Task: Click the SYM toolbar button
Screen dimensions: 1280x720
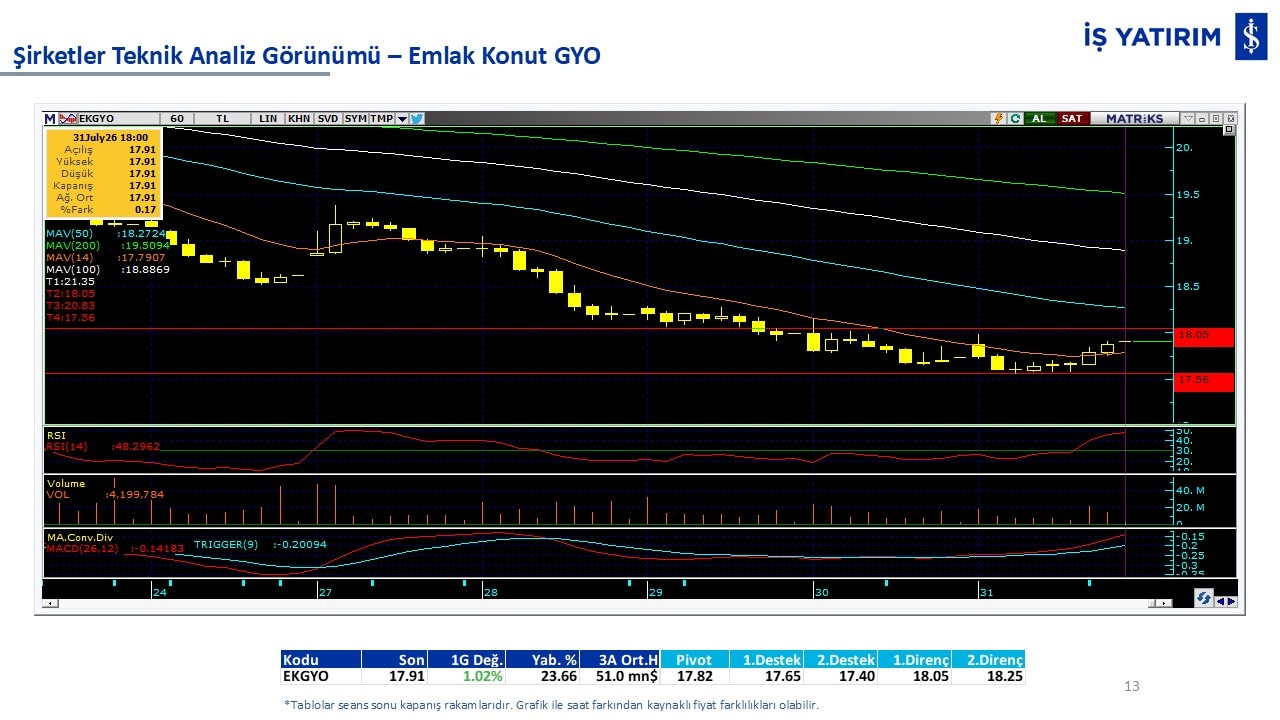Action: point(355,118)
